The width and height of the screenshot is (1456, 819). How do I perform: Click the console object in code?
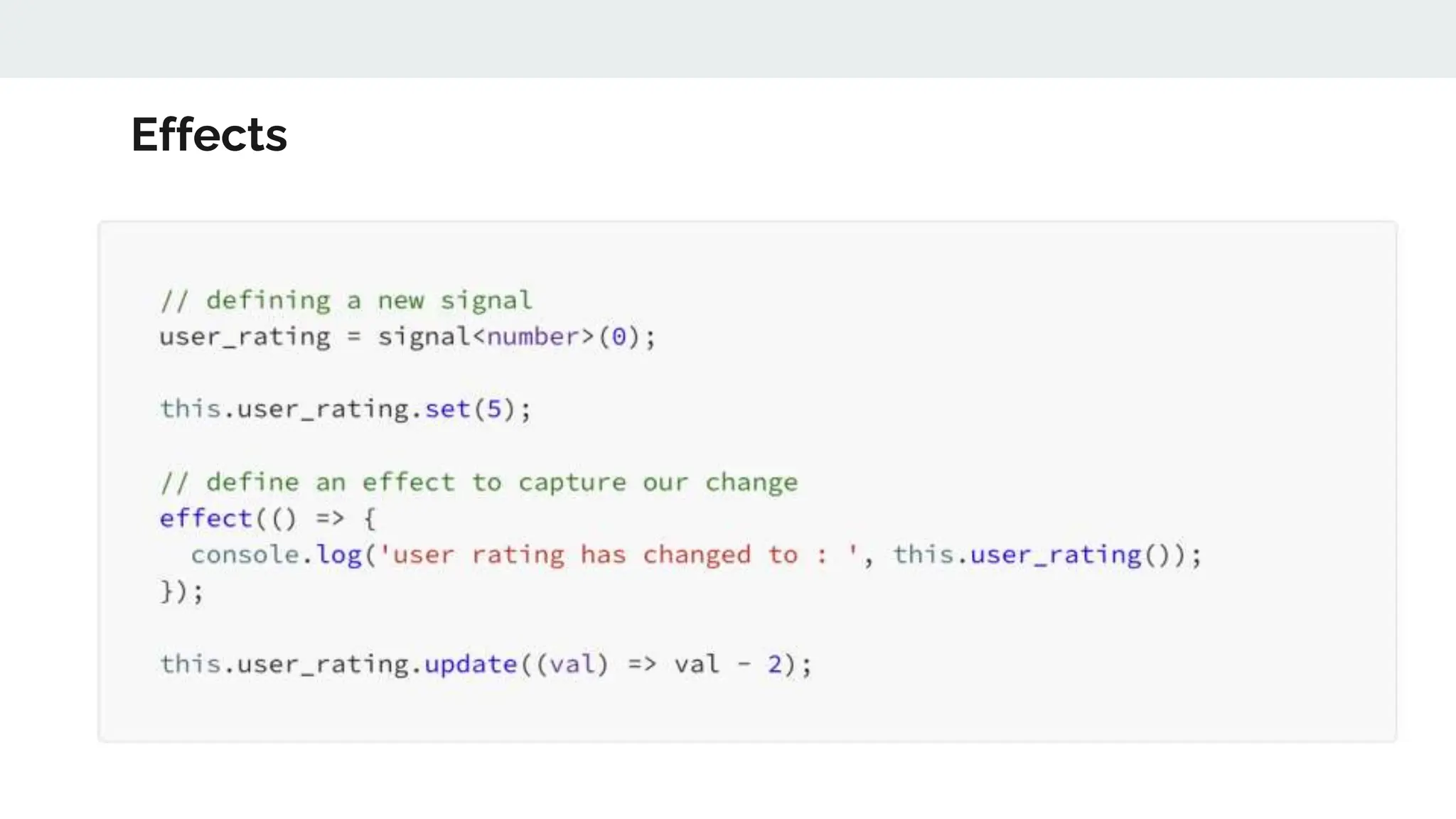[245, 555]
